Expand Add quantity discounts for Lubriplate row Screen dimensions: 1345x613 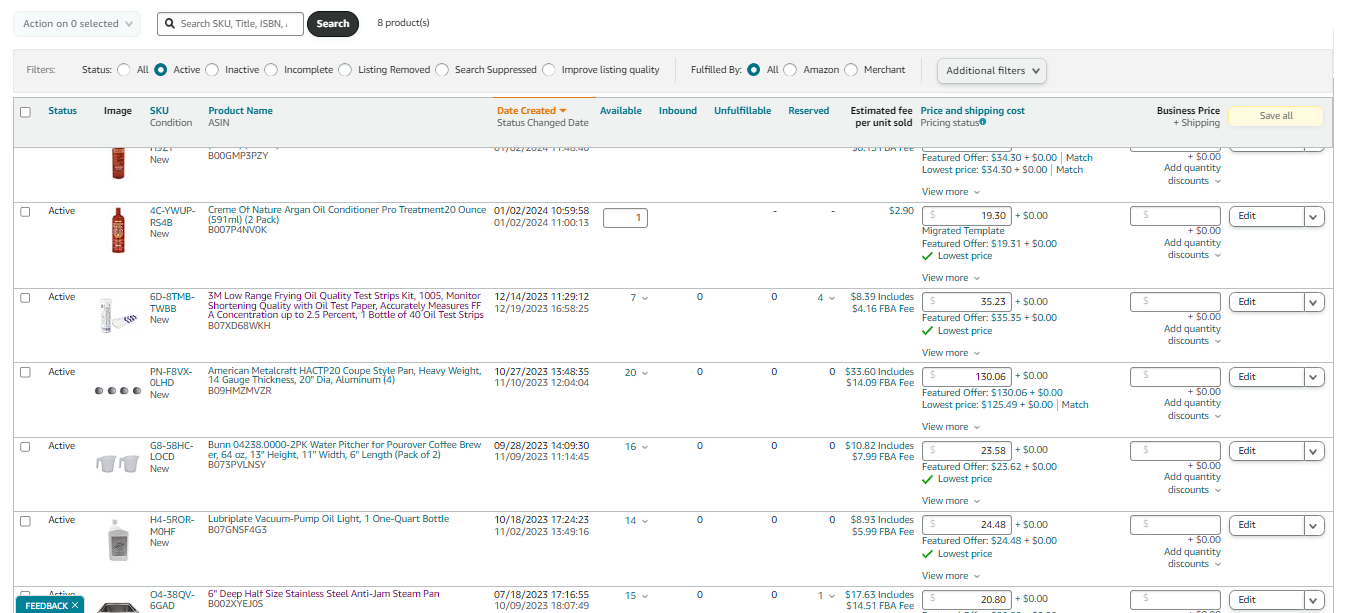click(1192, 558)
